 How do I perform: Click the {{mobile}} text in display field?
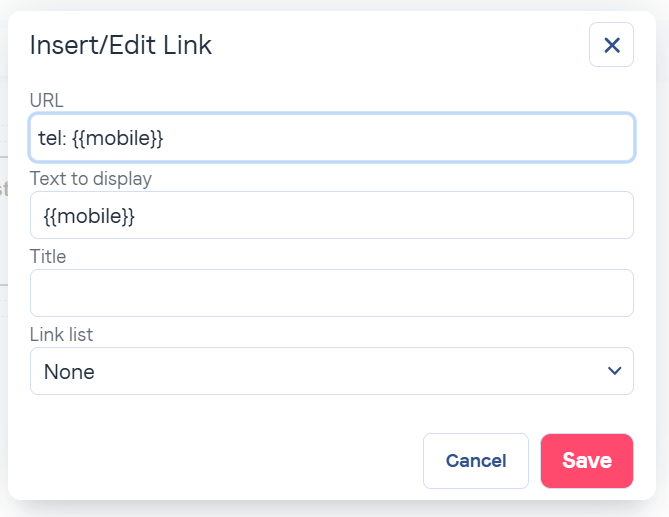(89, 215)
